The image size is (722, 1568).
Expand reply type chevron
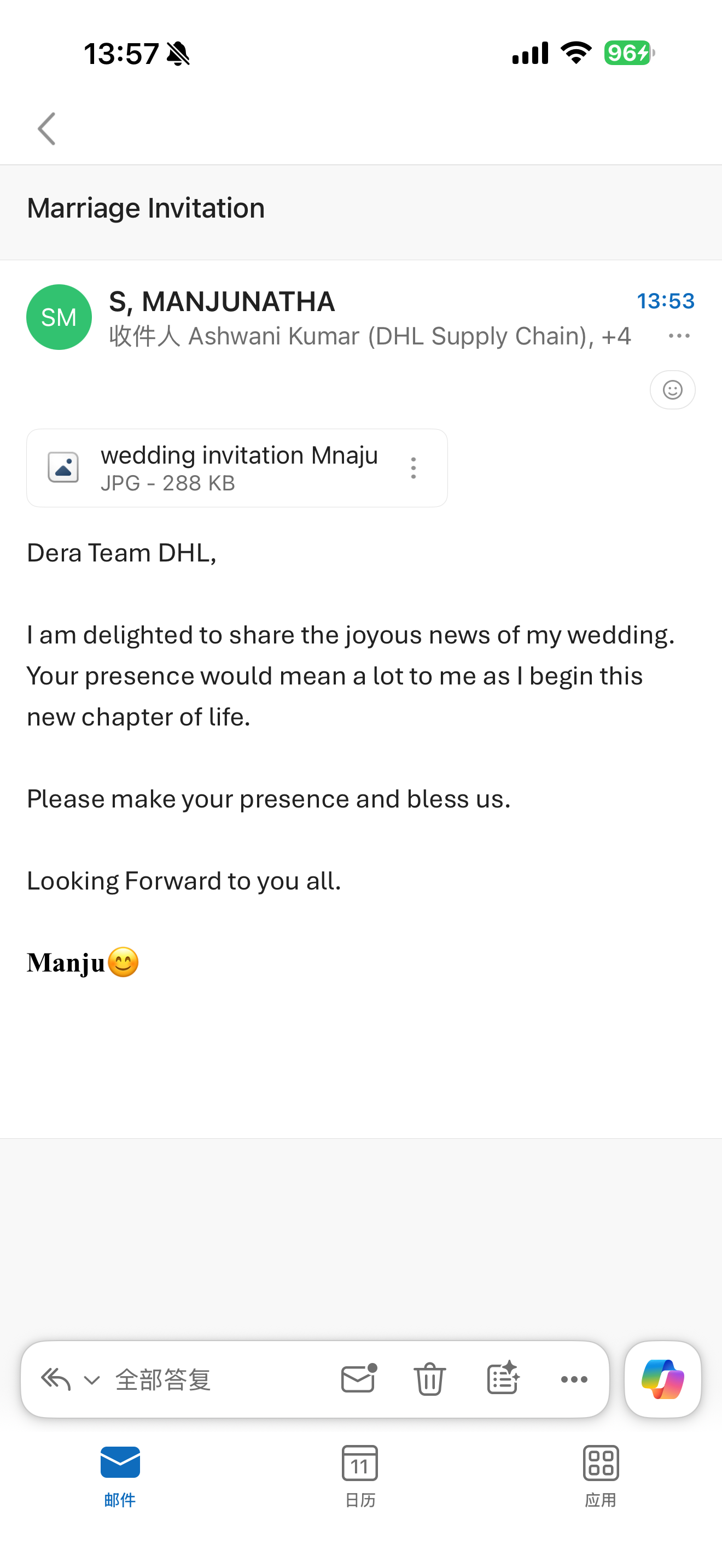click(92, 1380)
